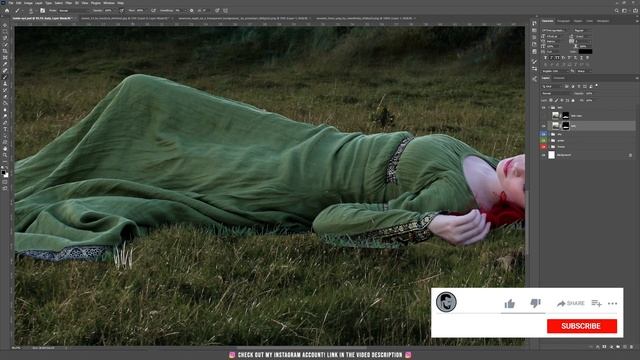The image size is (640, 360).
Task: Hide the selected masked layer's eye icon
Action: tap(544, 126)
